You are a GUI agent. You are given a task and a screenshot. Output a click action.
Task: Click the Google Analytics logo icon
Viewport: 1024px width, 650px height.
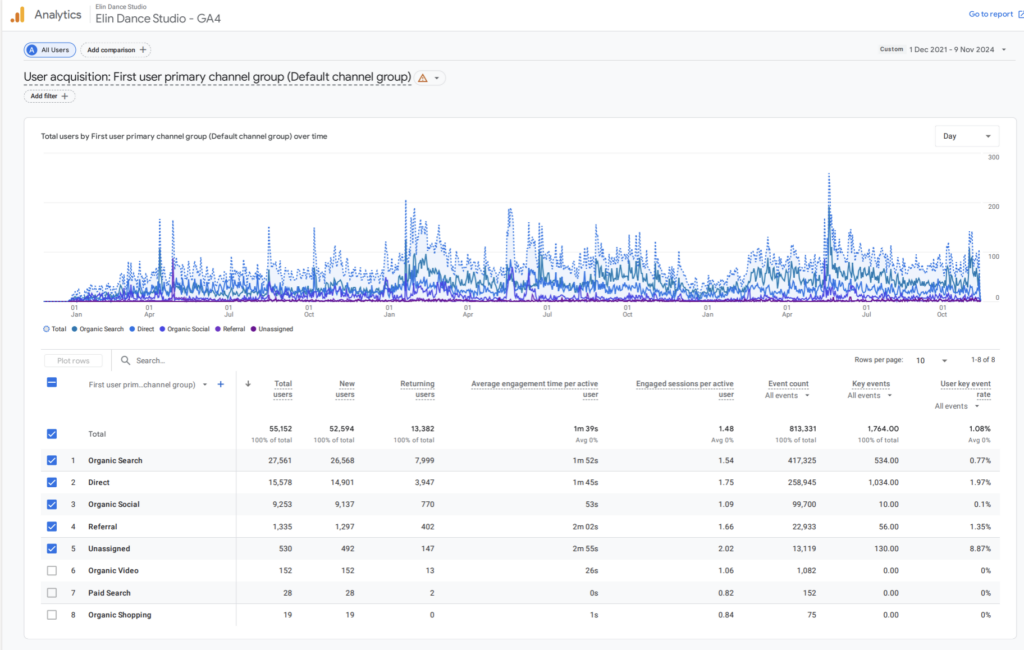click(17, 14)
